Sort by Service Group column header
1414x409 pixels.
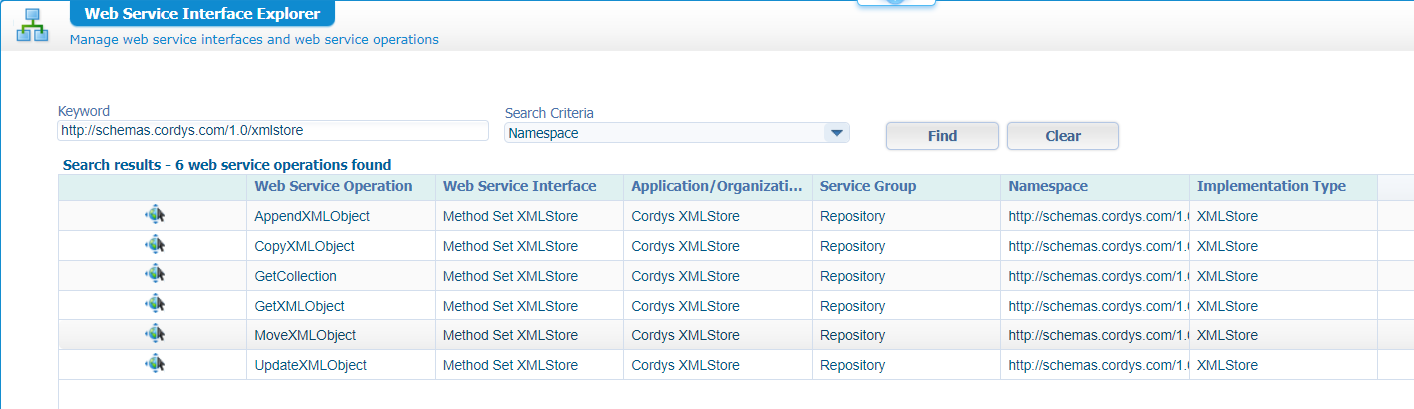pos(867,186)
